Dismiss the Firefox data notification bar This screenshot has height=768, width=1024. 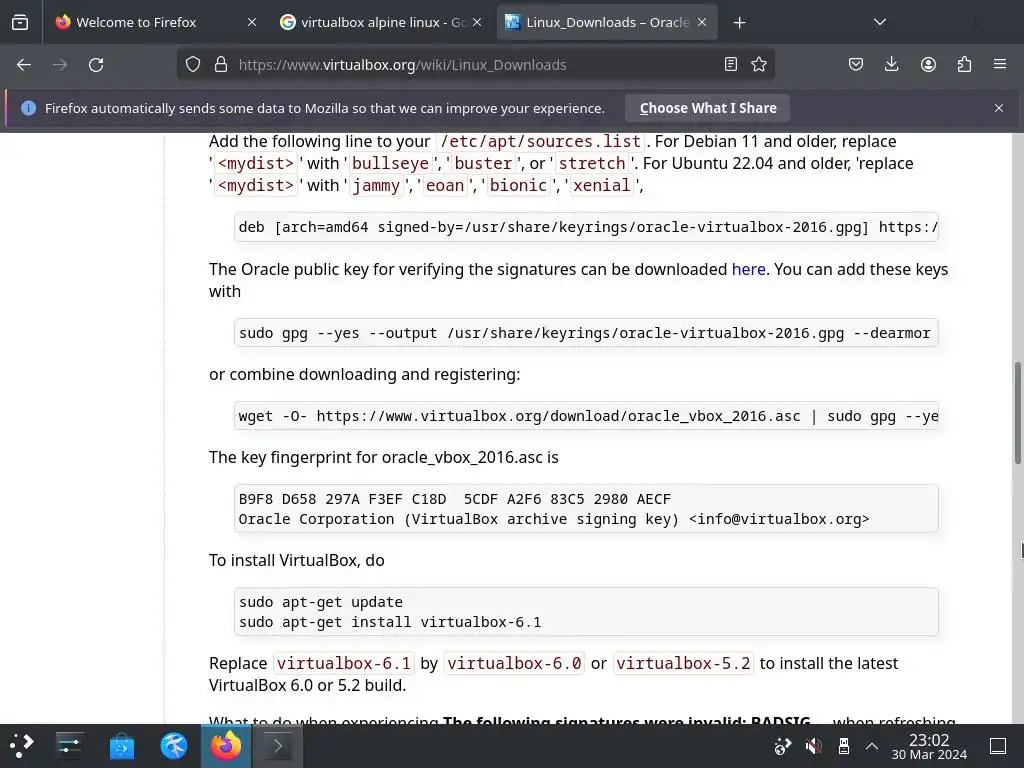(x=999, y=108)
